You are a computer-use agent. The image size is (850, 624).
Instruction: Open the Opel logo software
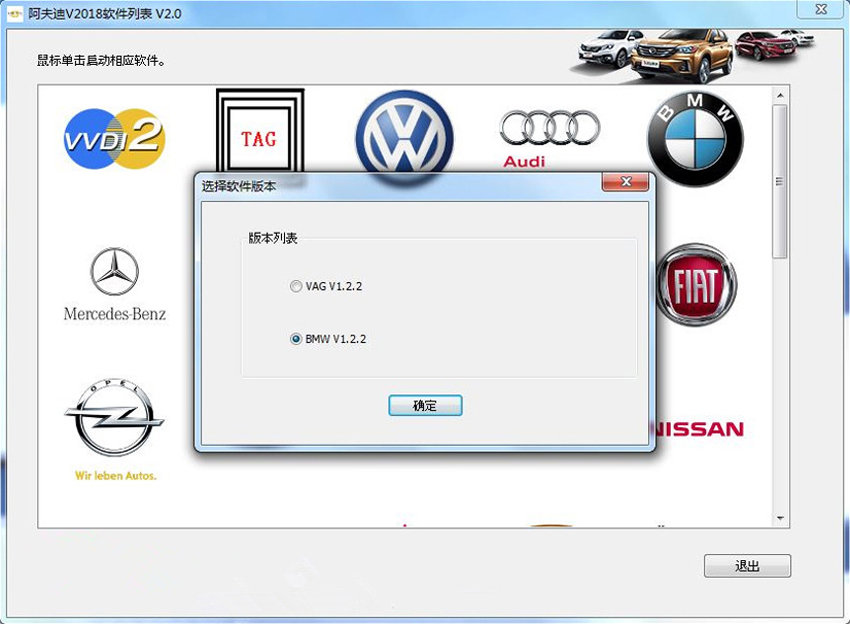tap(114, 430)
